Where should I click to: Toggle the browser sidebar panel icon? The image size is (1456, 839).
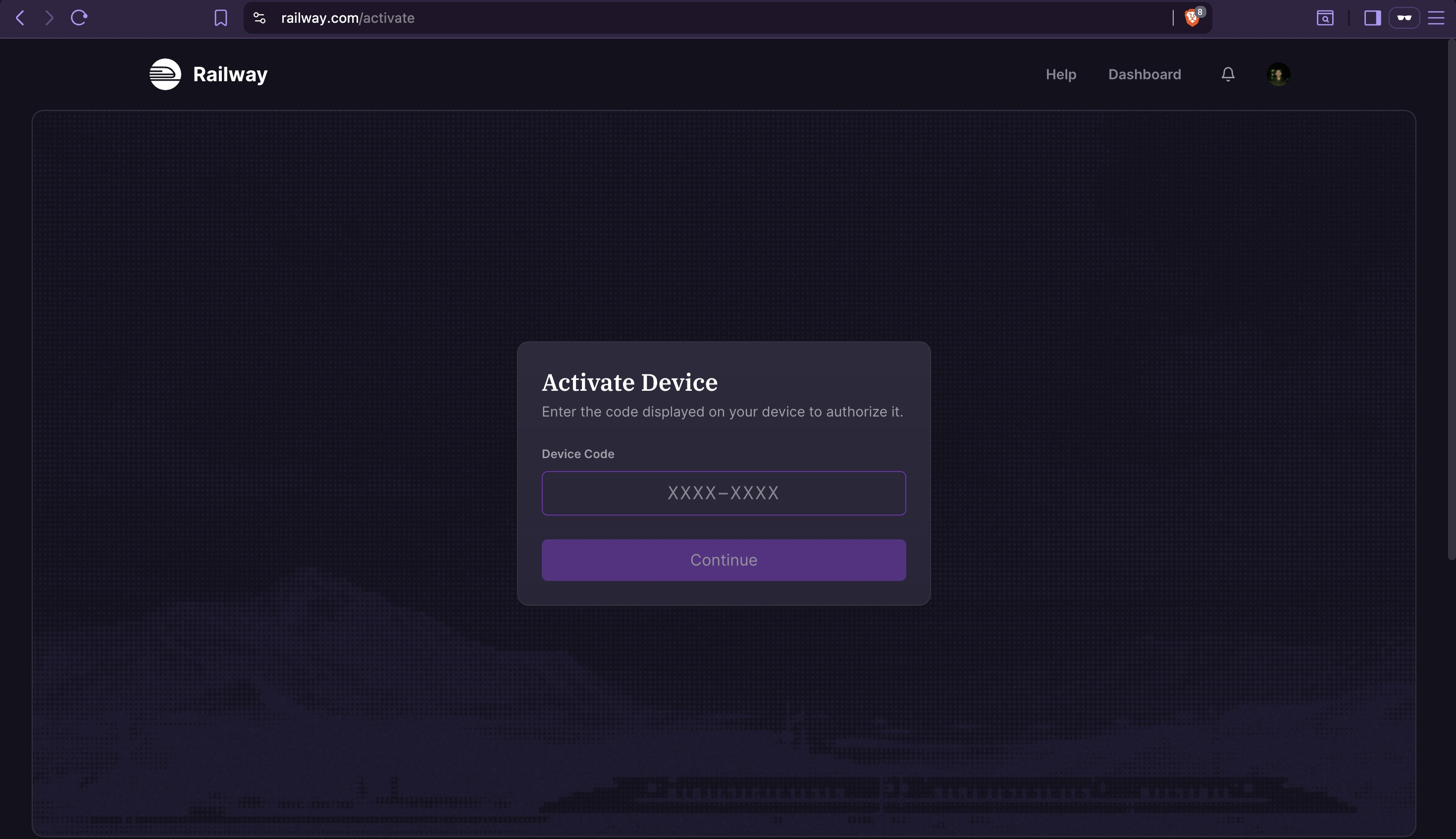click(x=1372, y=18)
